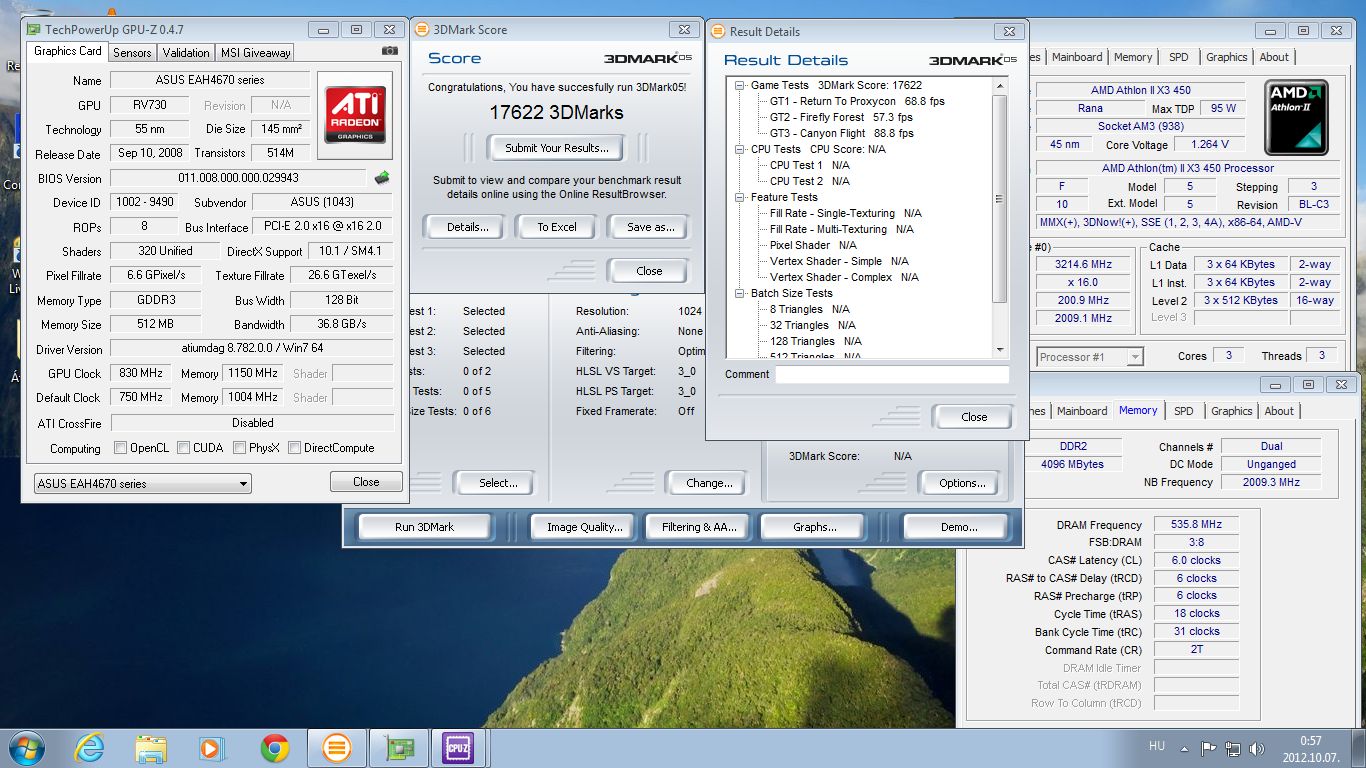1366x768 pixels.
Task: Click the ATI Radeon logo in GPU-Z
Action: (x=356, y=117)
